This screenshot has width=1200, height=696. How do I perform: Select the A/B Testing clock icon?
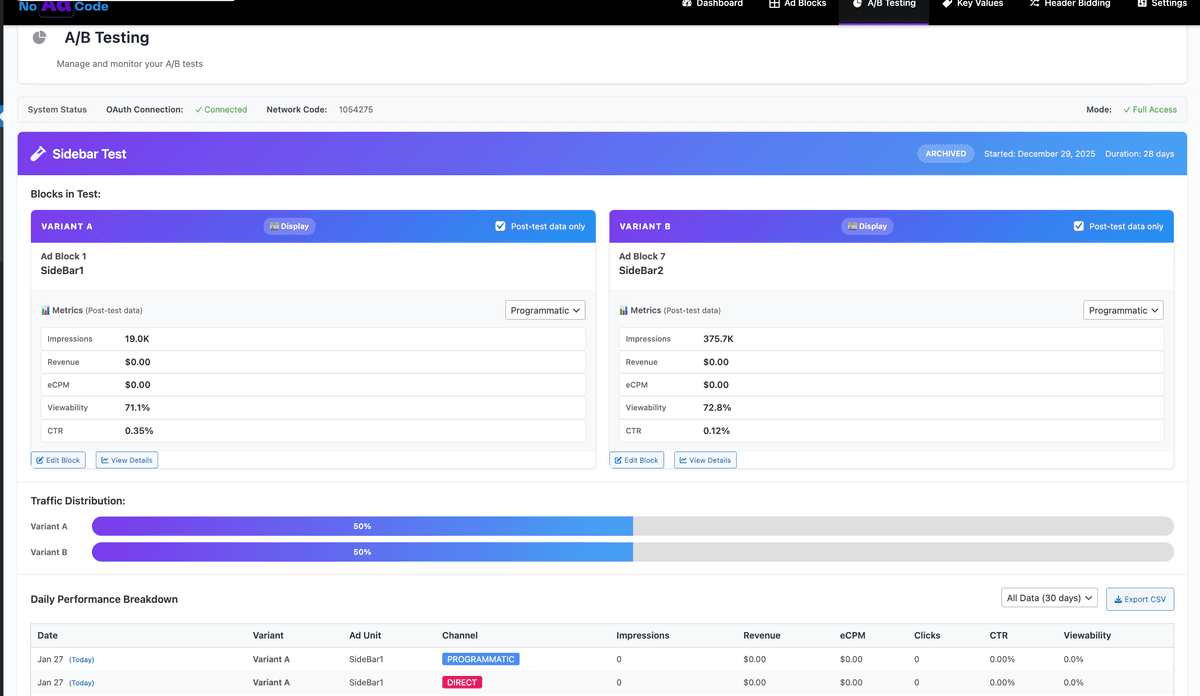point(856,4)
